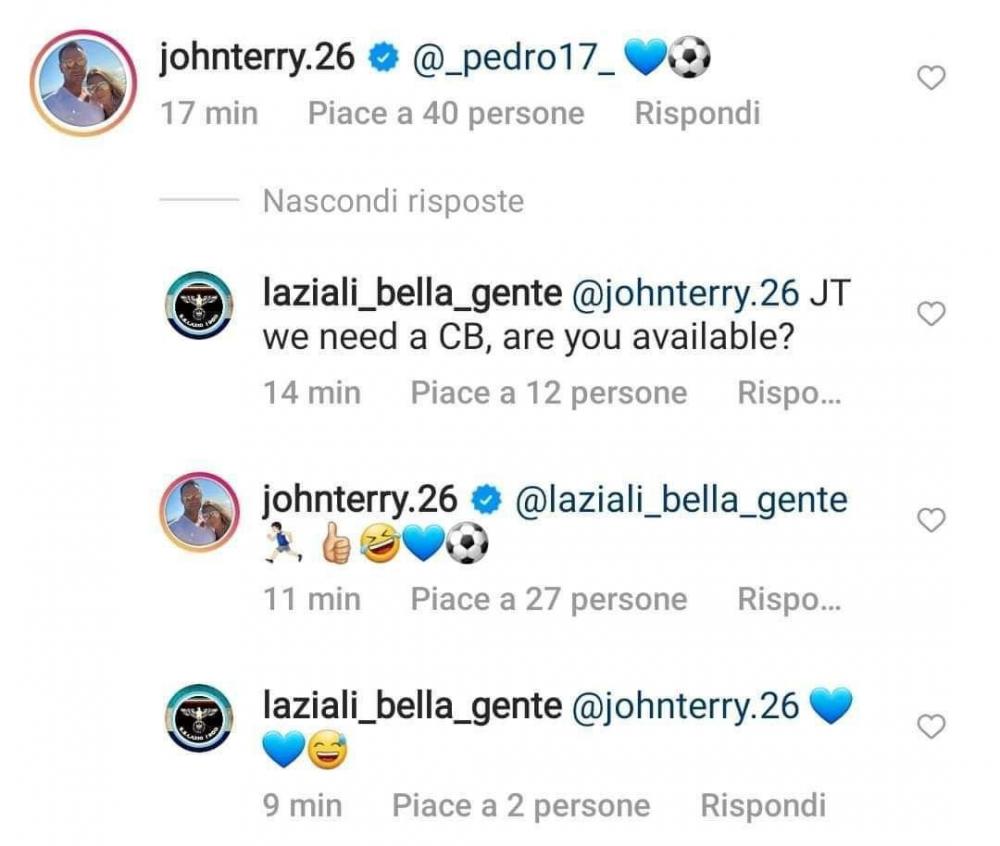Like the 'we need a CB' comment
Image resolution: width=1000 pixels, height=846 pixels.
pos(930,314)
